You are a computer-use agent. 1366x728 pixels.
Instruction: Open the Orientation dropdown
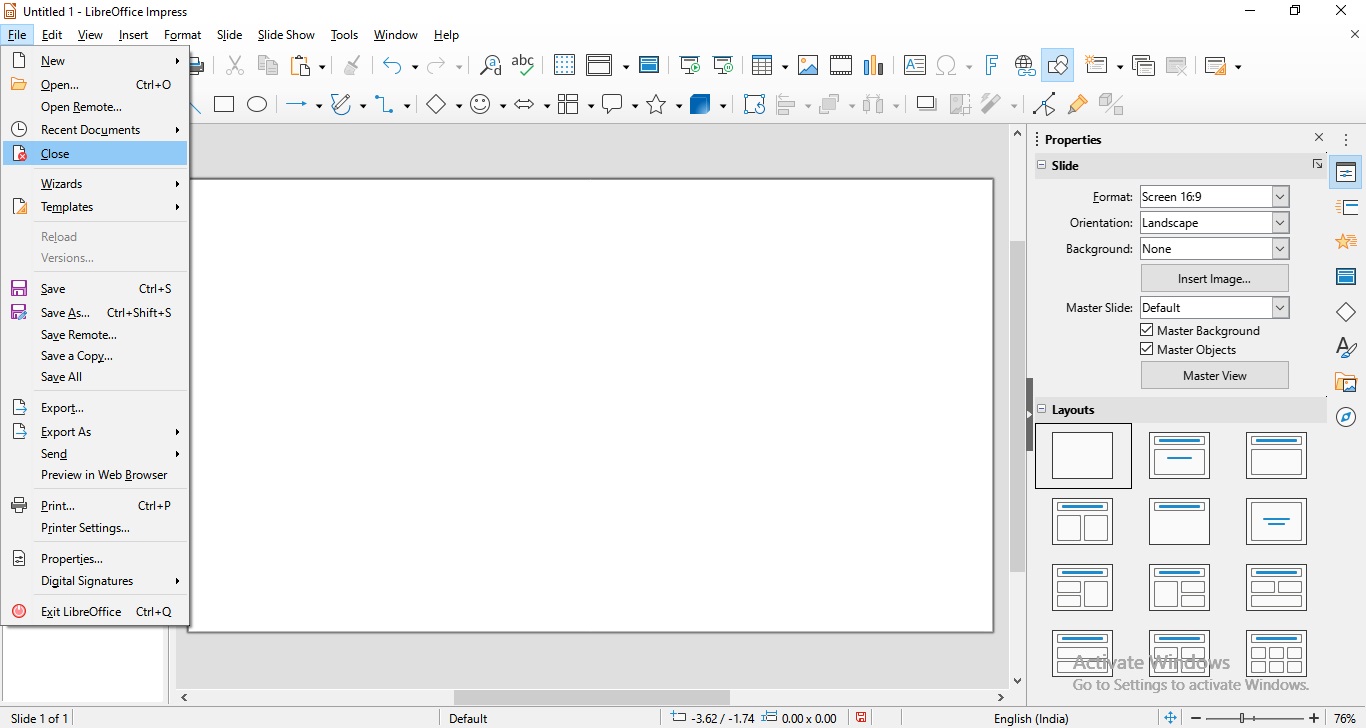(x=1280, y=223)
